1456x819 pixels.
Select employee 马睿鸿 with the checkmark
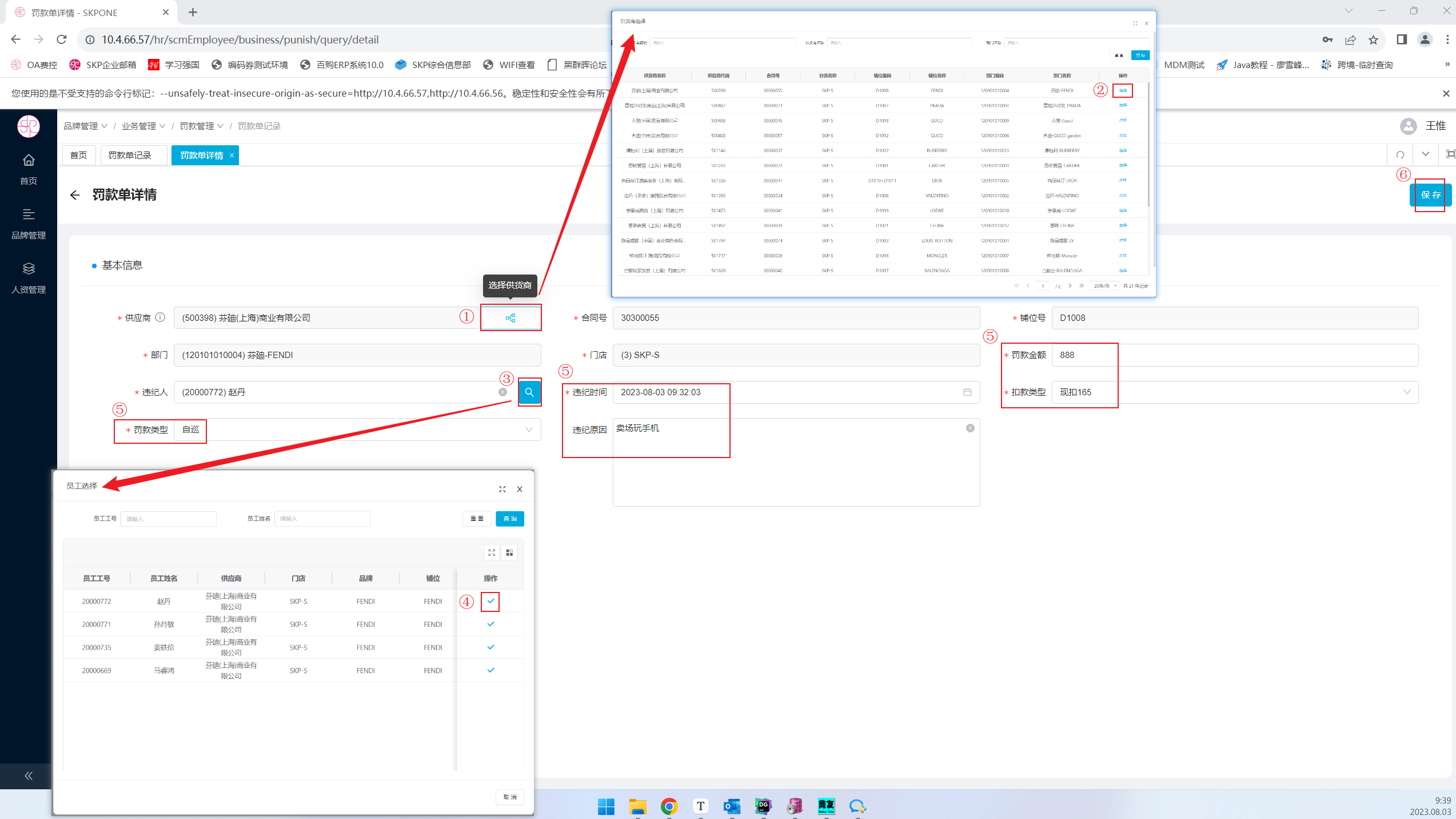pos(490,670)
